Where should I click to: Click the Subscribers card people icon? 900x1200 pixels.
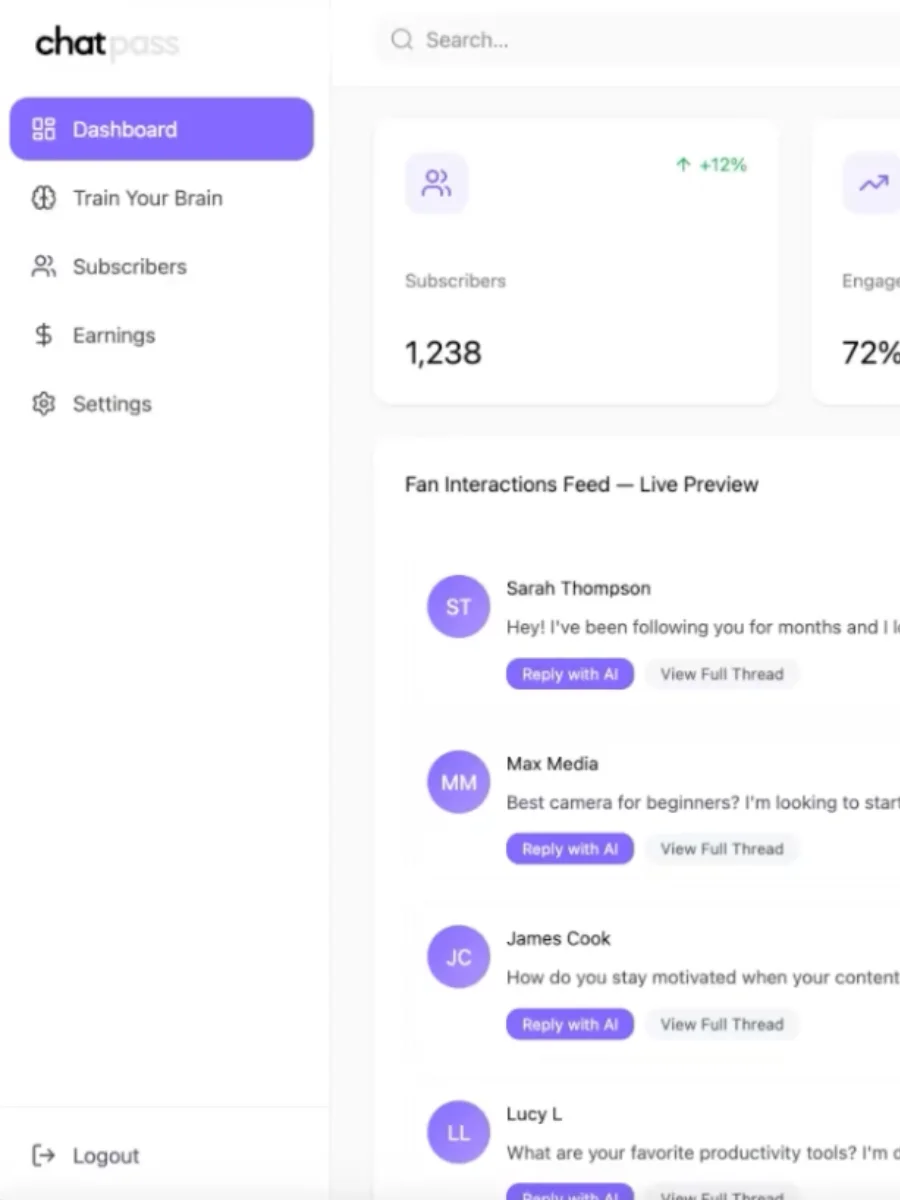coord(436,183)
